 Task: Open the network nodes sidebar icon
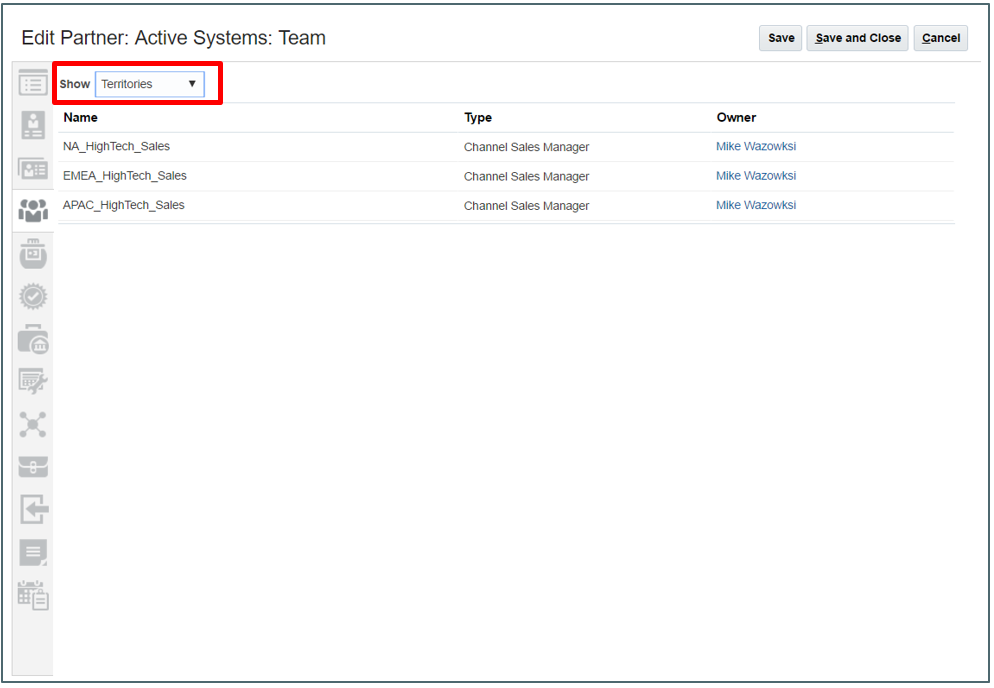tap(33, 424)
